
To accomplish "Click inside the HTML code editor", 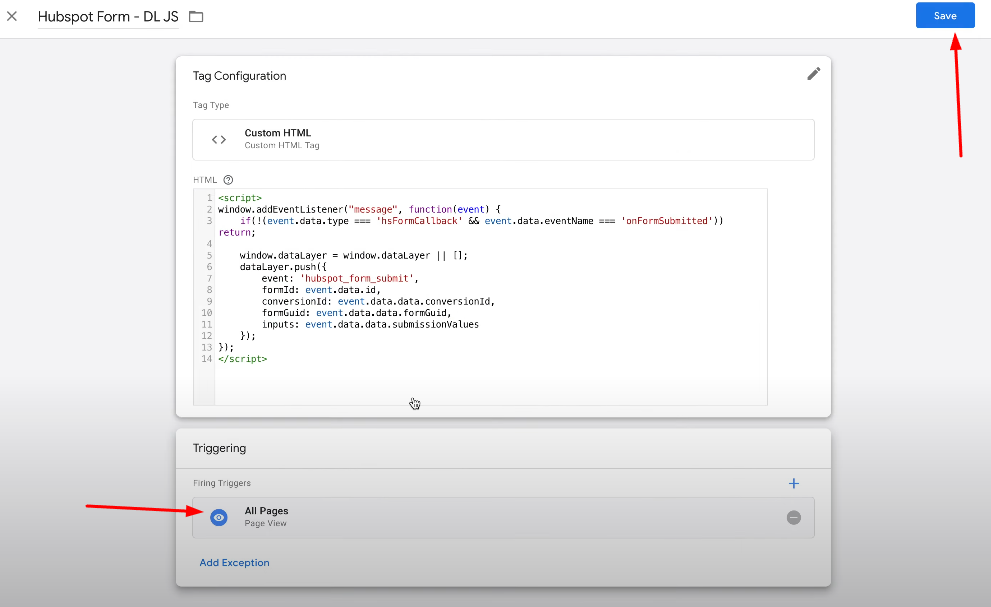I will 480,297.
